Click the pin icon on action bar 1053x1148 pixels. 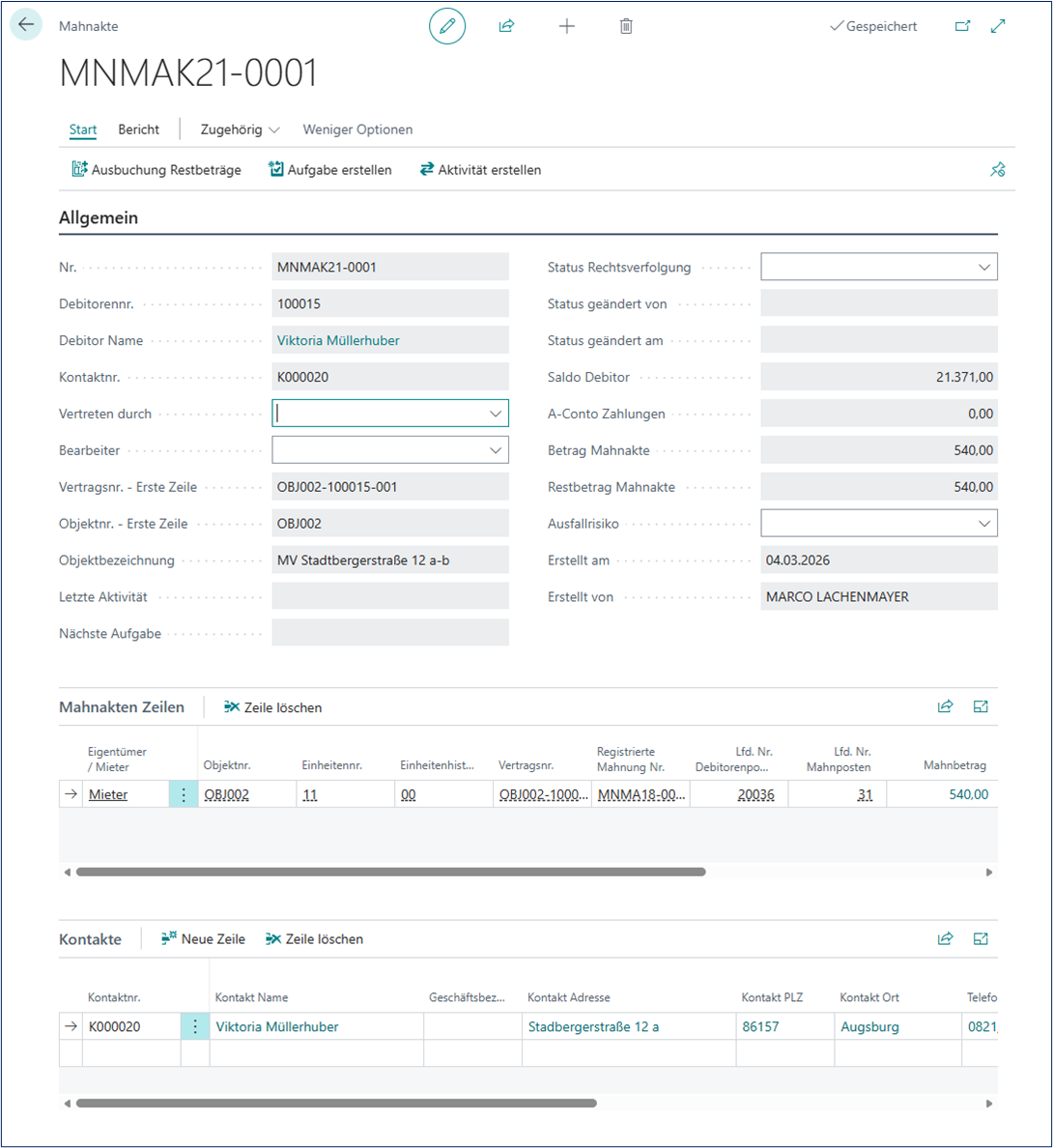998,170
